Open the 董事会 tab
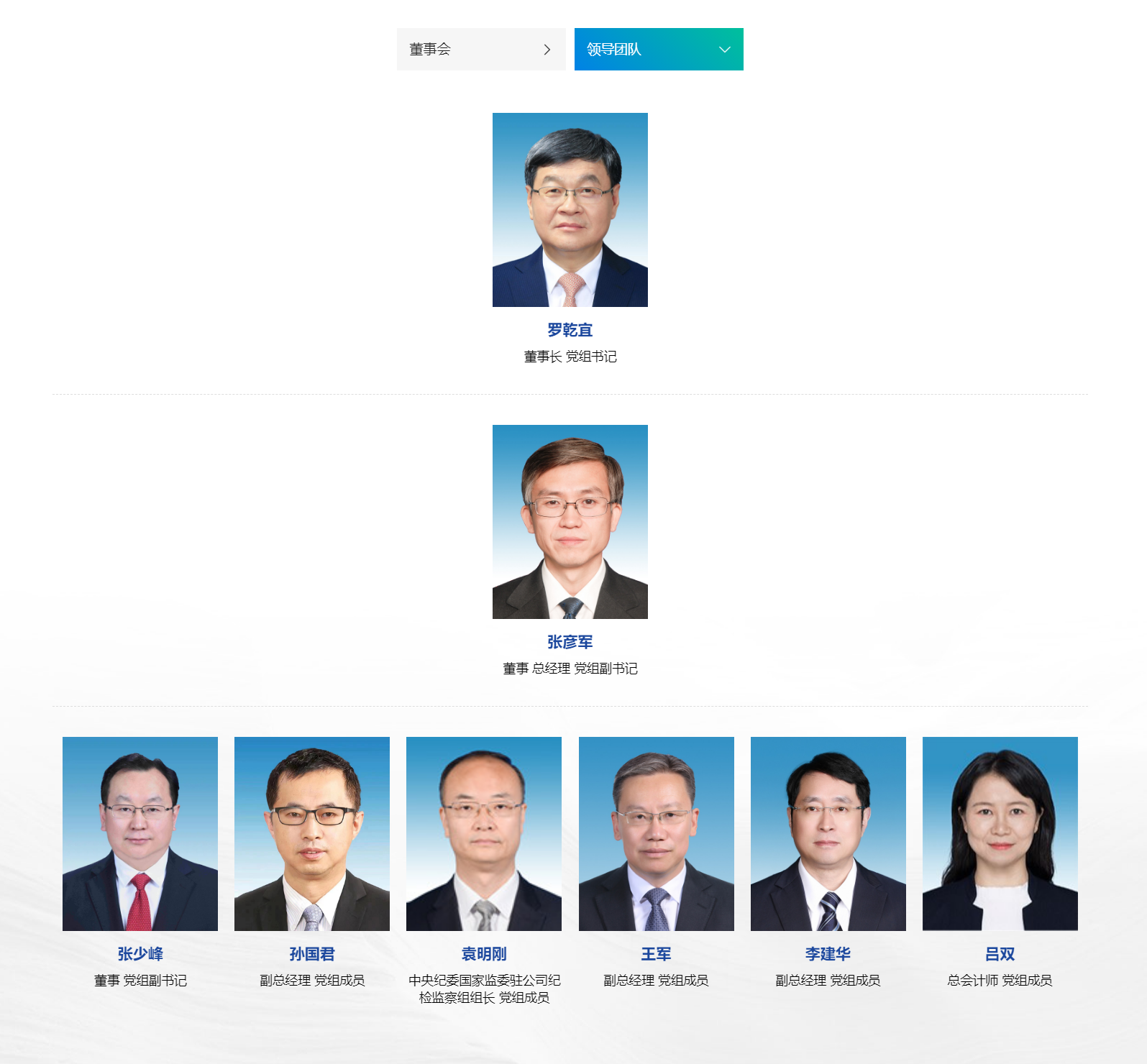The height and width of the screenshot is (1064, 1147). pyautogui.click(x=481, y=49)
